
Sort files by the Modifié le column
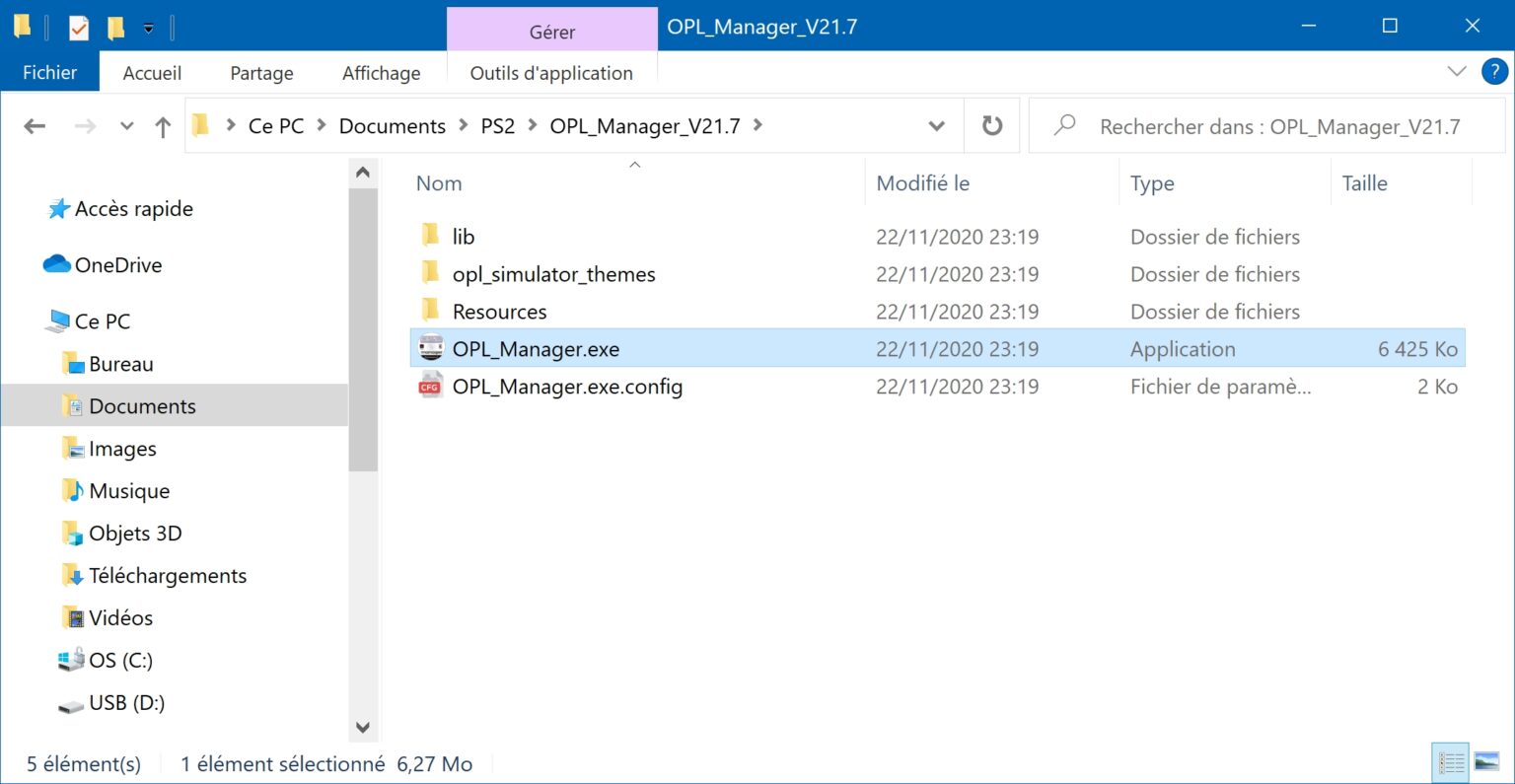922,183
